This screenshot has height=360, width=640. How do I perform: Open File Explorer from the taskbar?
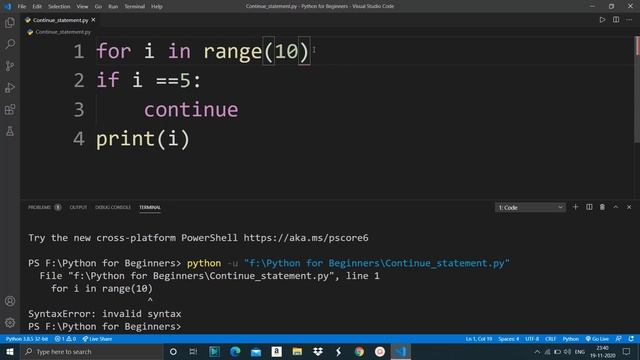pos(297,351)
